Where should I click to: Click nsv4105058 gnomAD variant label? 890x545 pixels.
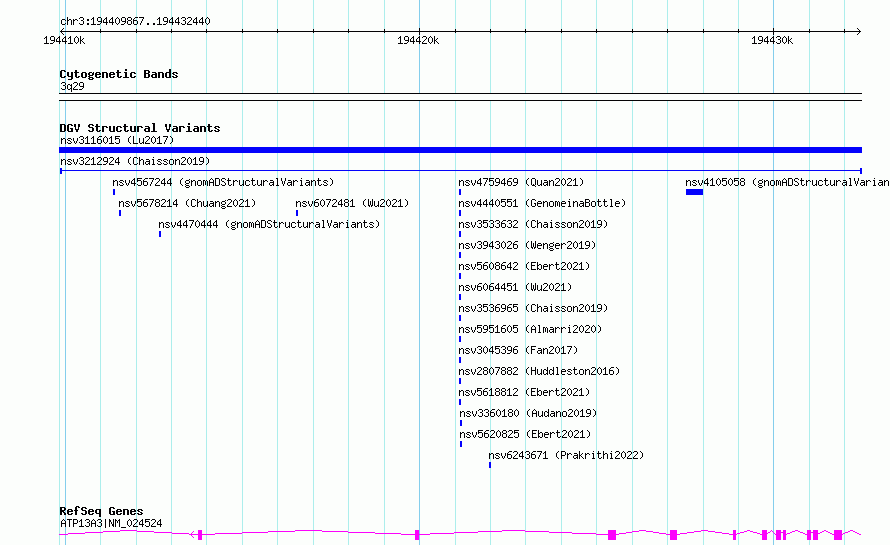point(787,182)
